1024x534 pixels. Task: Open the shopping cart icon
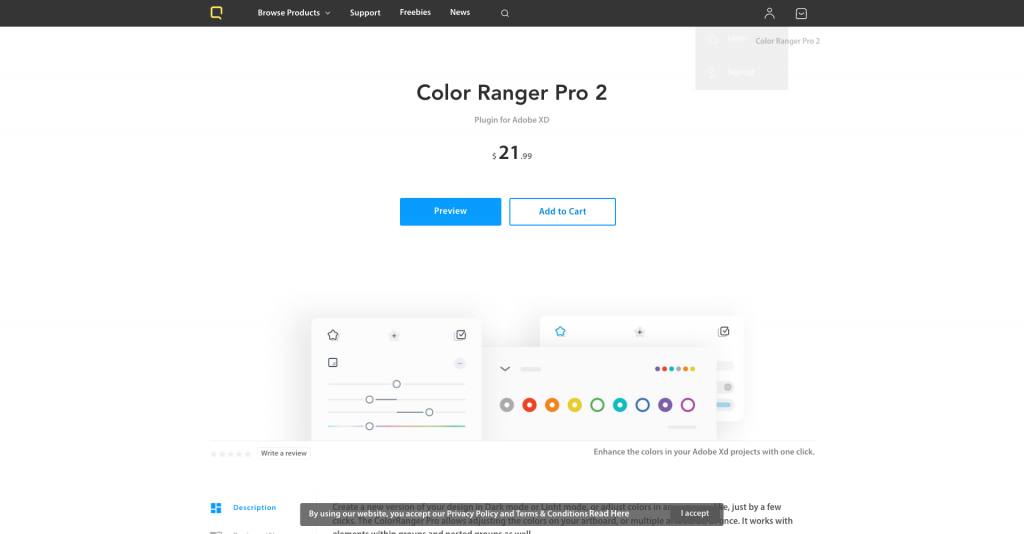point(801,13)
